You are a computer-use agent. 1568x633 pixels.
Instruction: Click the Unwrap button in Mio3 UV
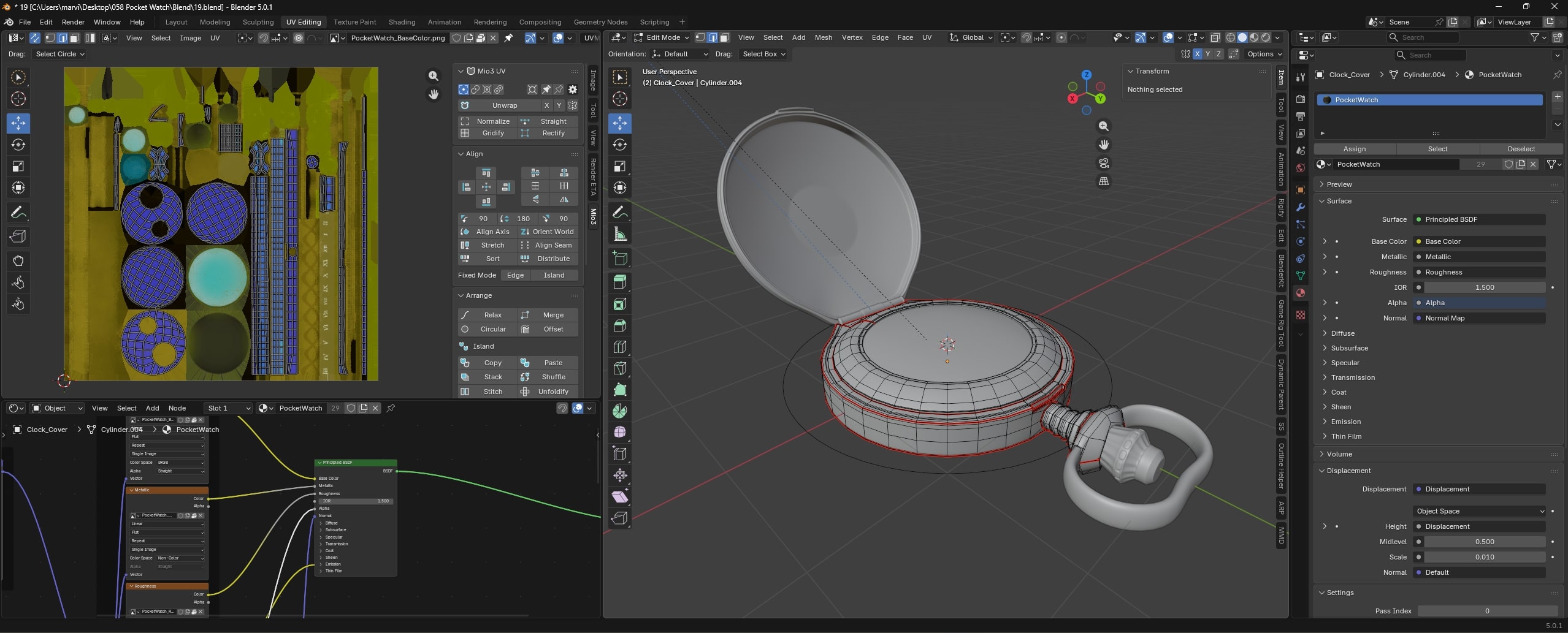tap(504, 105)
